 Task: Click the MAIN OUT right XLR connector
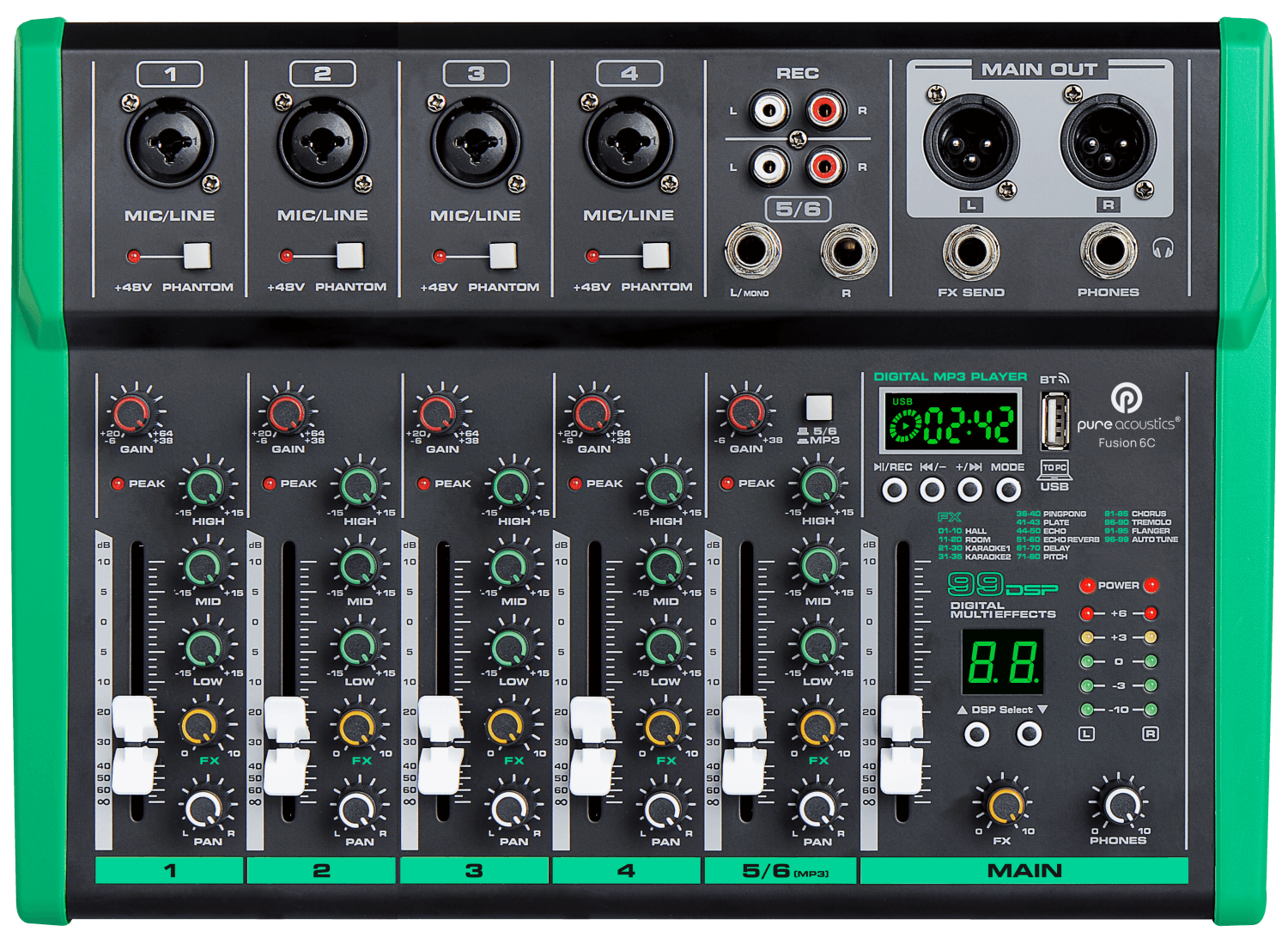pos(1108,142)
